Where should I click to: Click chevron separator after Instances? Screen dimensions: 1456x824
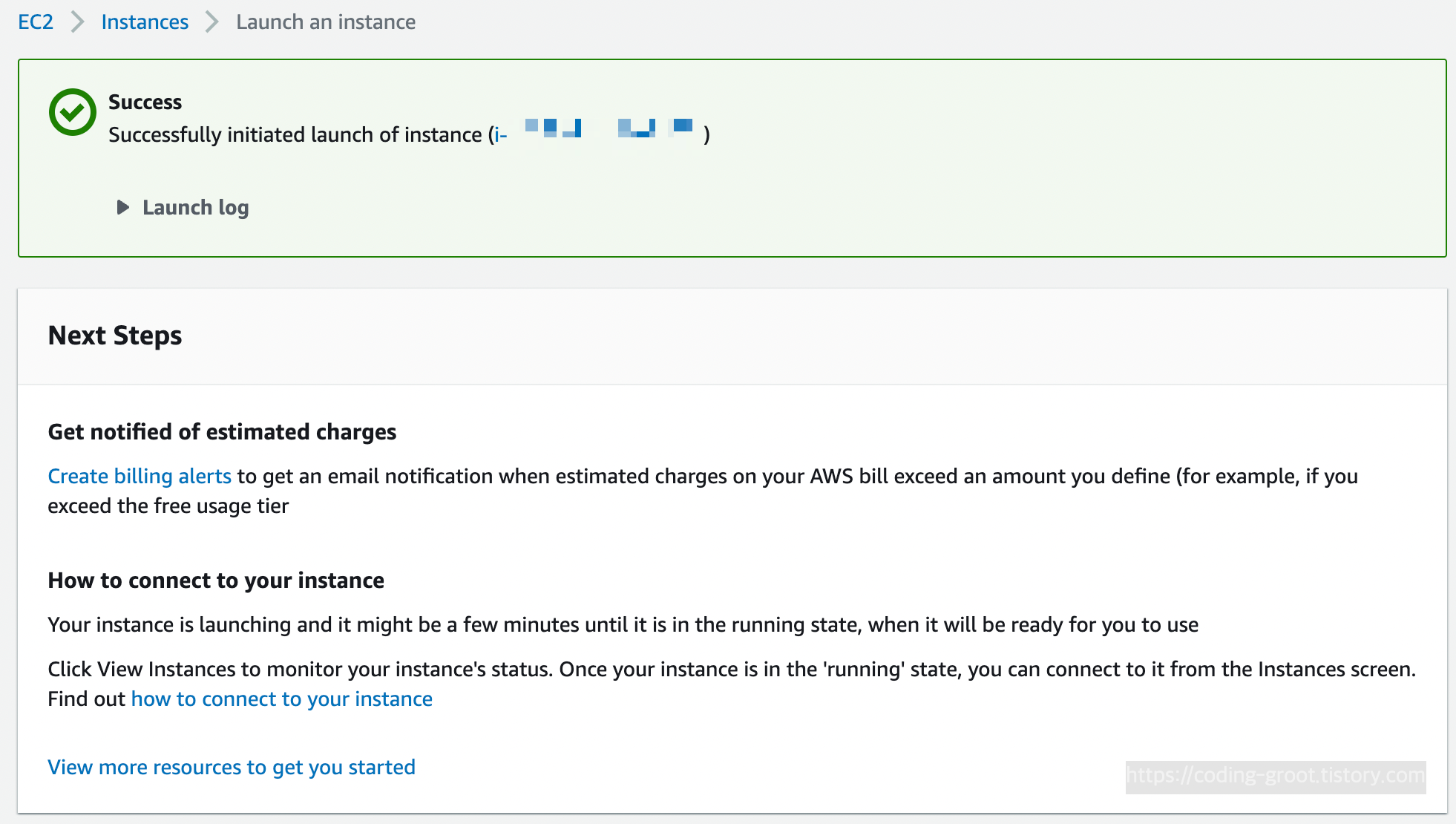click(x=212, y=22)
